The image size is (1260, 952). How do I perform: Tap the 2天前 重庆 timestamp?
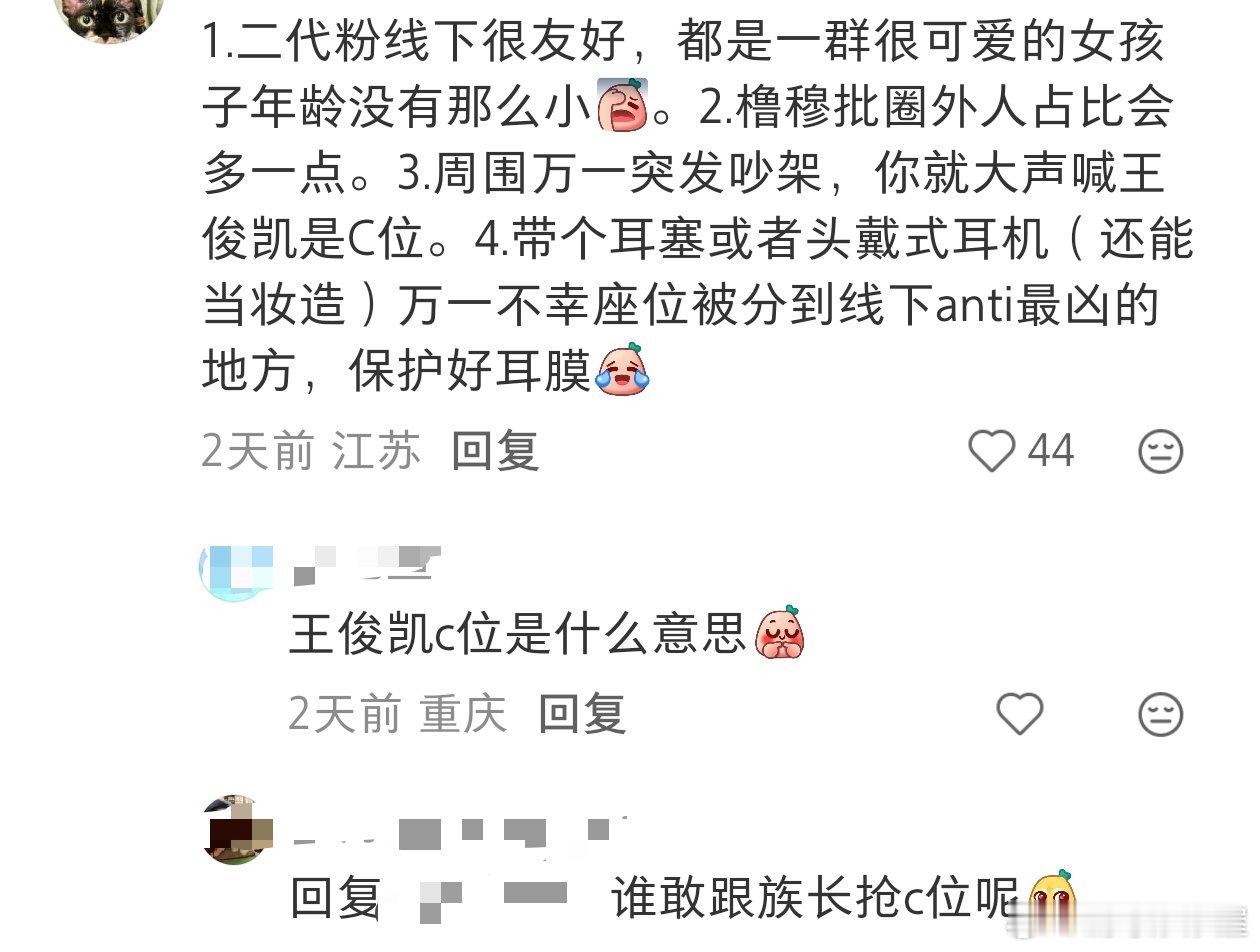398,715
